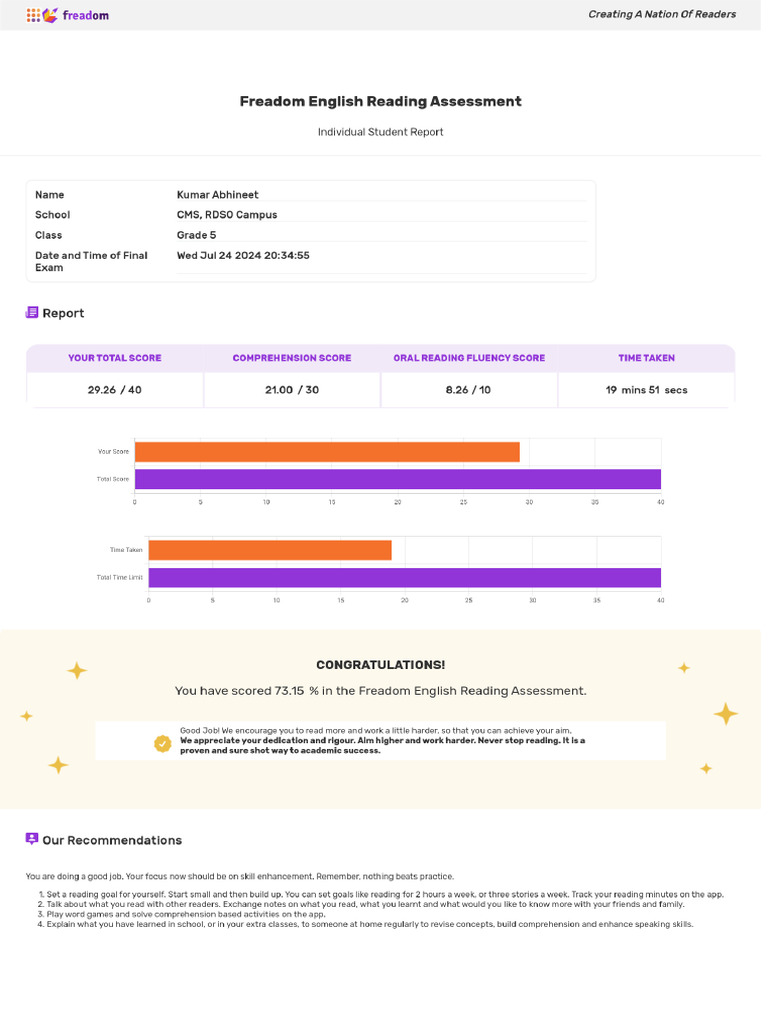This screenshot has width=768, height=1024.
Task: Click the 'Creating A Nation Of Readers' tagline
Action: point(661,14)
